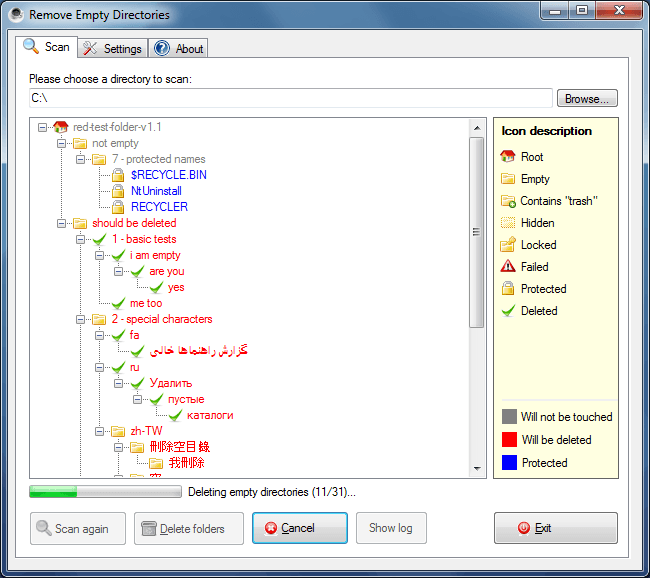This screenshot has width=650, height=578.
Task: Click the checkmark icon beside 'каталоги'
Action: click(x=175, y=415)
